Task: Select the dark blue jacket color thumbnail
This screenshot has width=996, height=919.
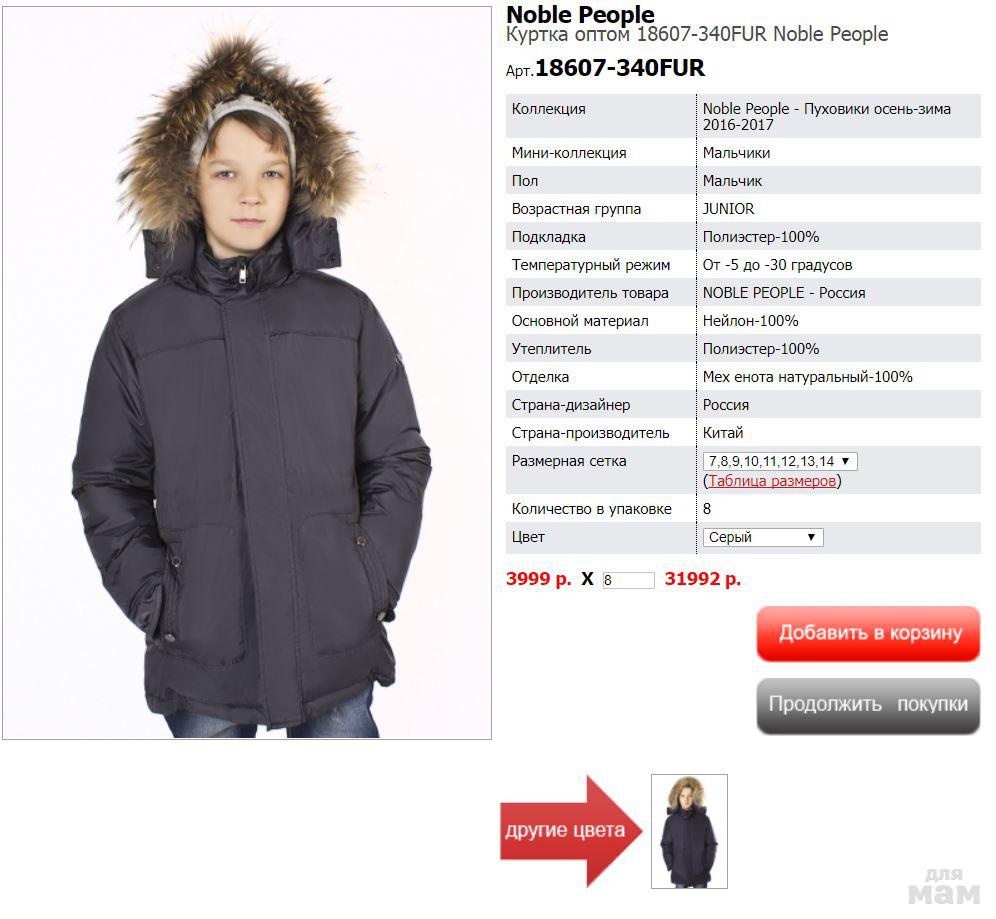Action: pyautogui.click(x=689, y=831)
